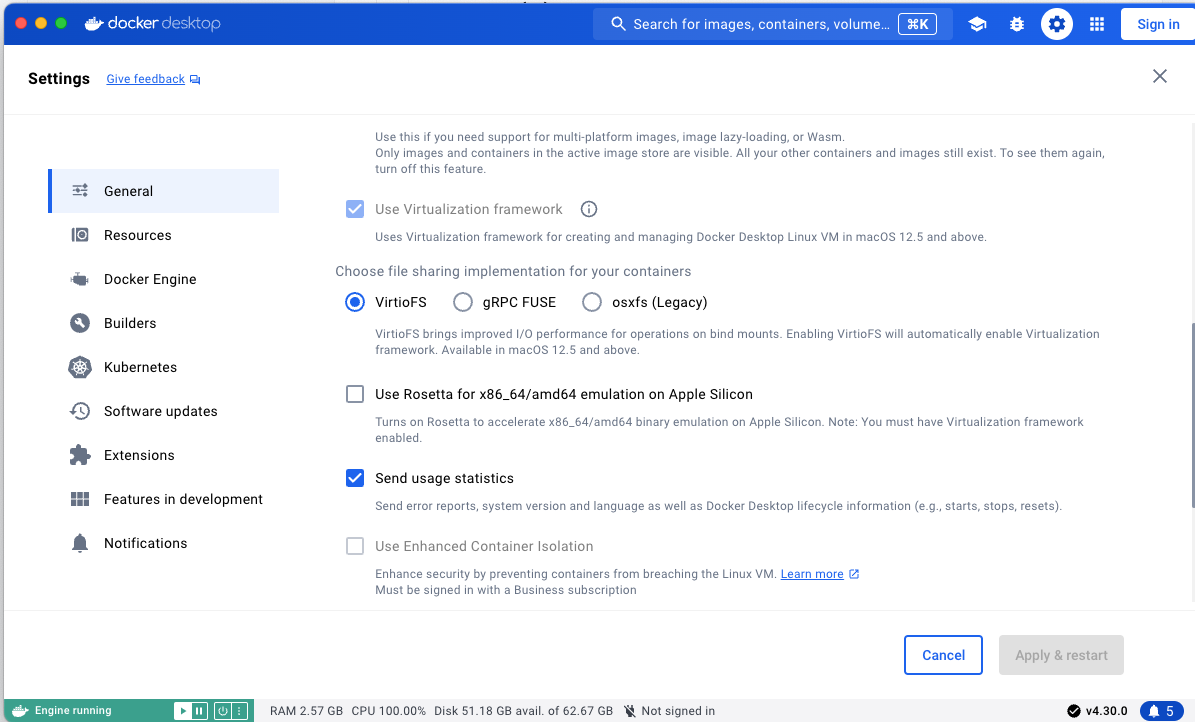1195x722 pixels.
Task: Click the RAM 2.57 GB status text
Action: tap(306, 711)
